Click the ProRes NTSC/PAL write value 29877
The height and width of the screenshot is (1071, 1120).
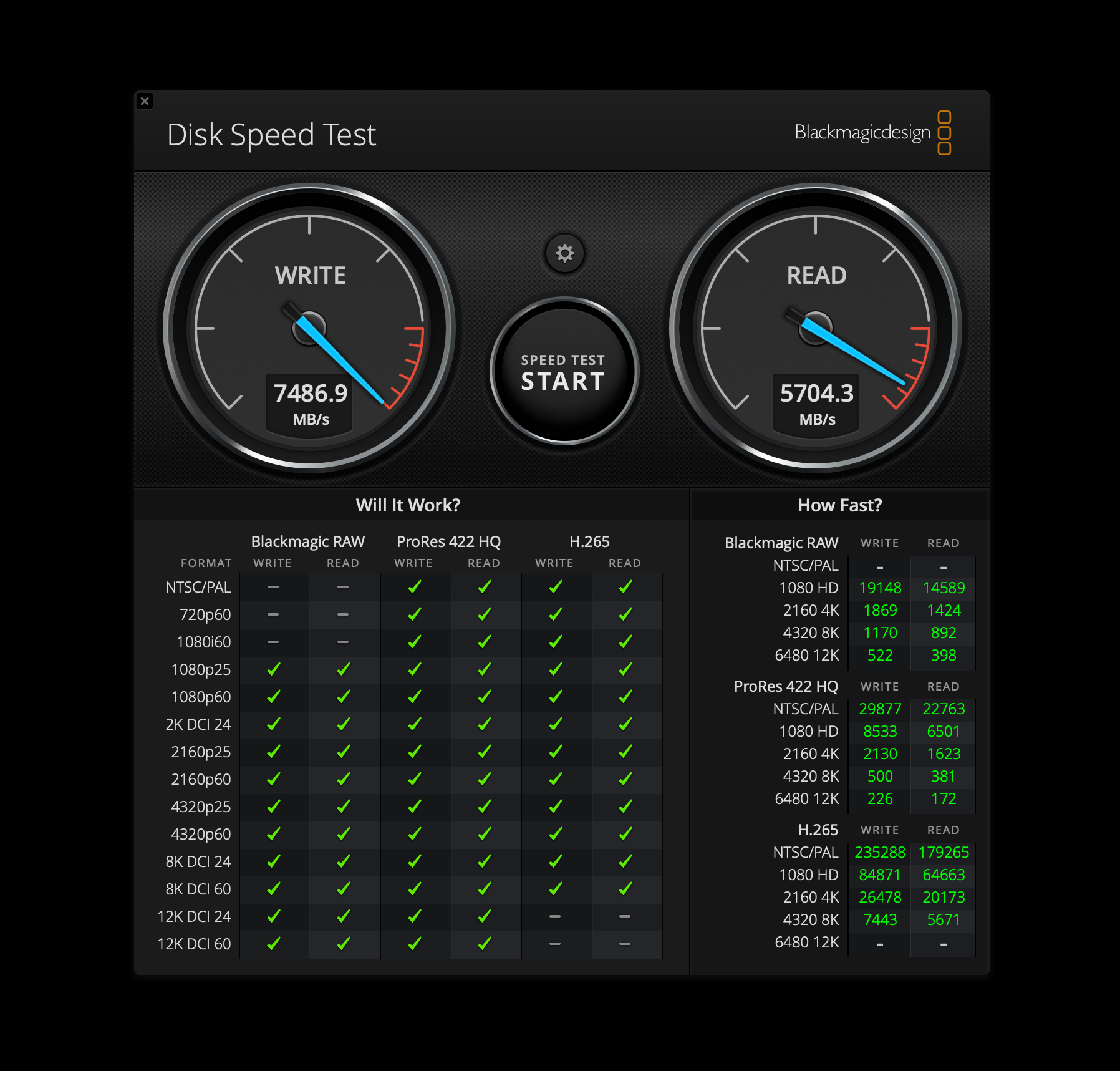pos(880,709)
